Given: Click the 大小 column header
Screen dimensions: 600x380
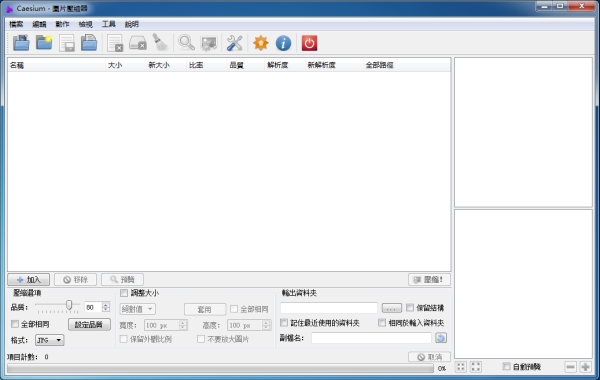Looking at the screenshot, I should pos(126,65).
